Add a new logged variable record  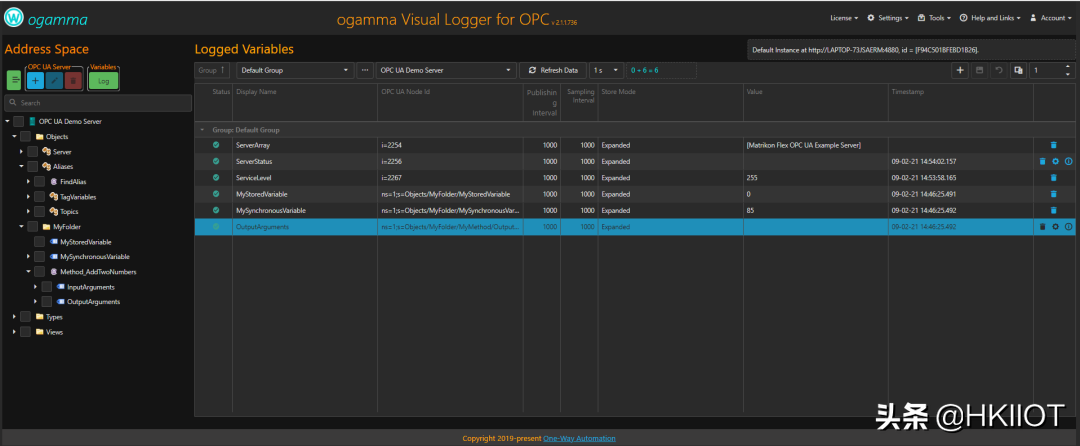coord(960,70)
